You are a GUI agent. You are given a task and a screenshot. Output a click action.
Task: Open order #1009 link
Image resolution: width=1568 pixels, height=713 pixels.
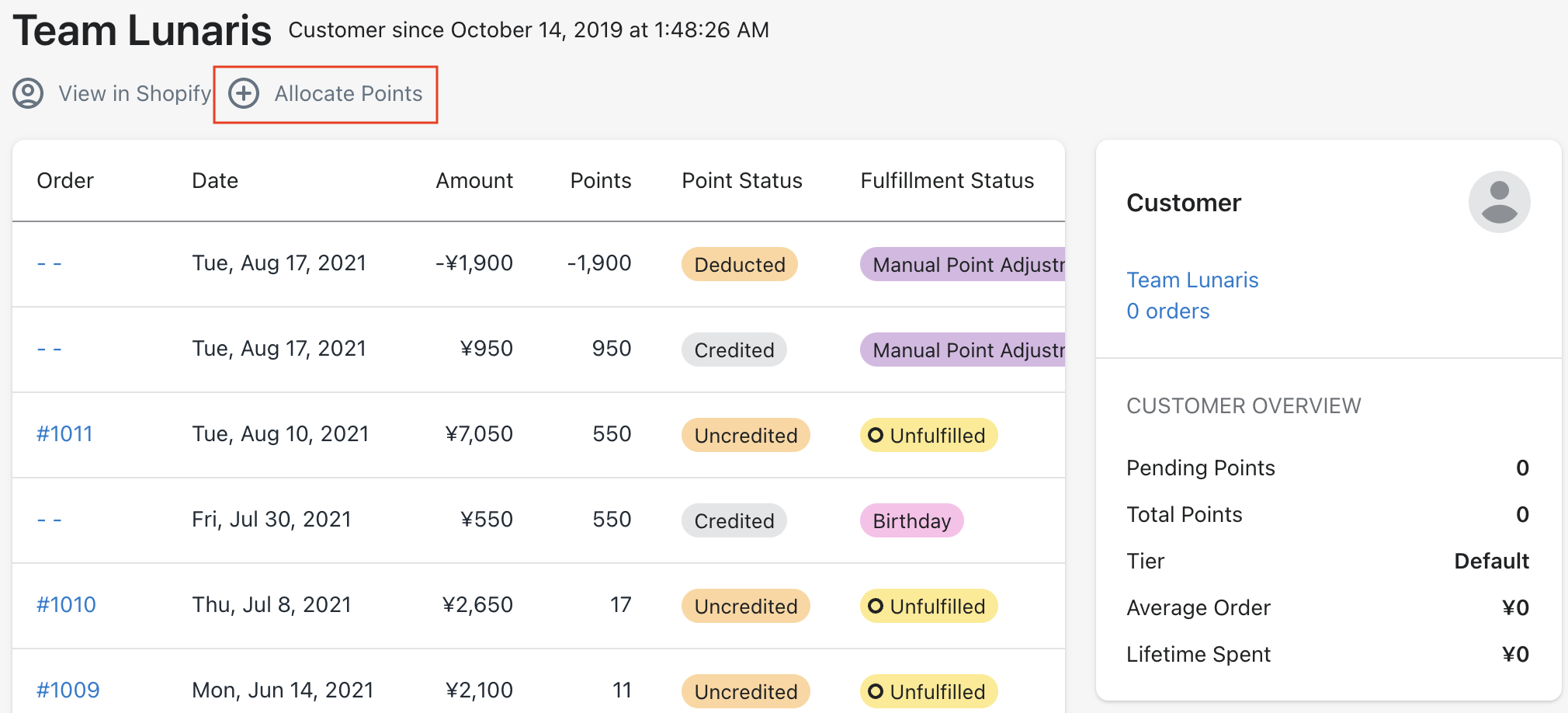coord(68,690)
